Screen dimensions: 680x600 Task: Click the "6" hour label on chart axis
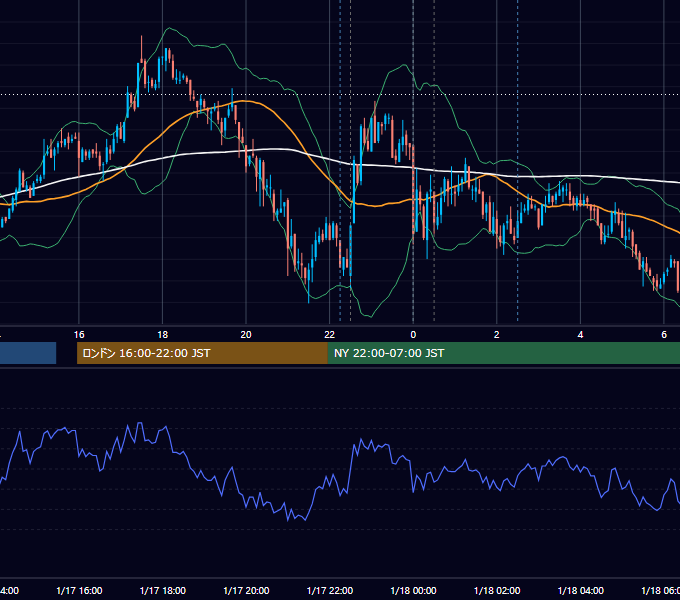point(664,335)
